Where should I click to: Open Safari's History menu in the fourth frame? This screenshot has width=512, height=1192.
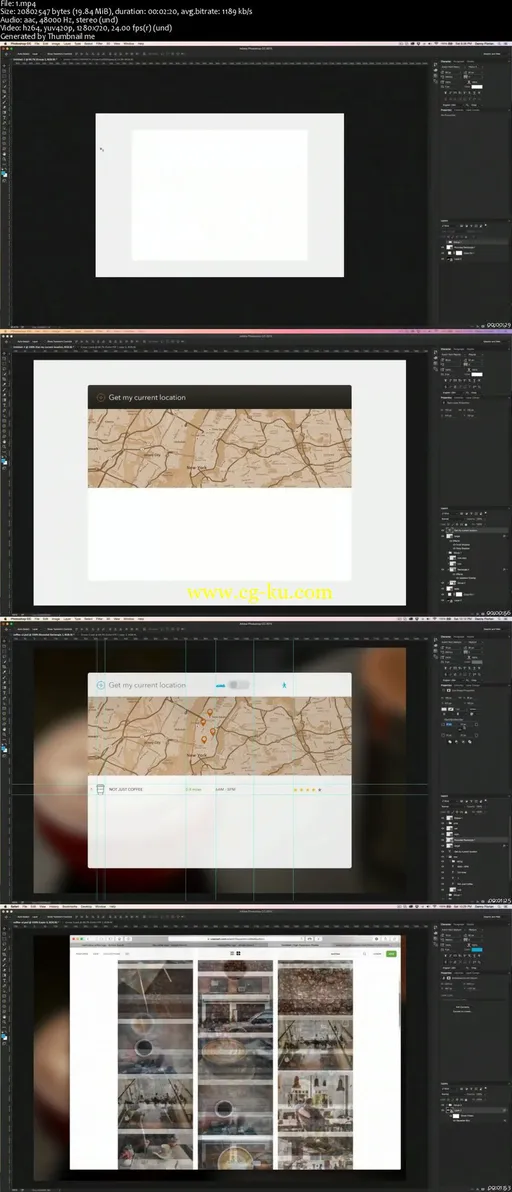coord(54,905)
